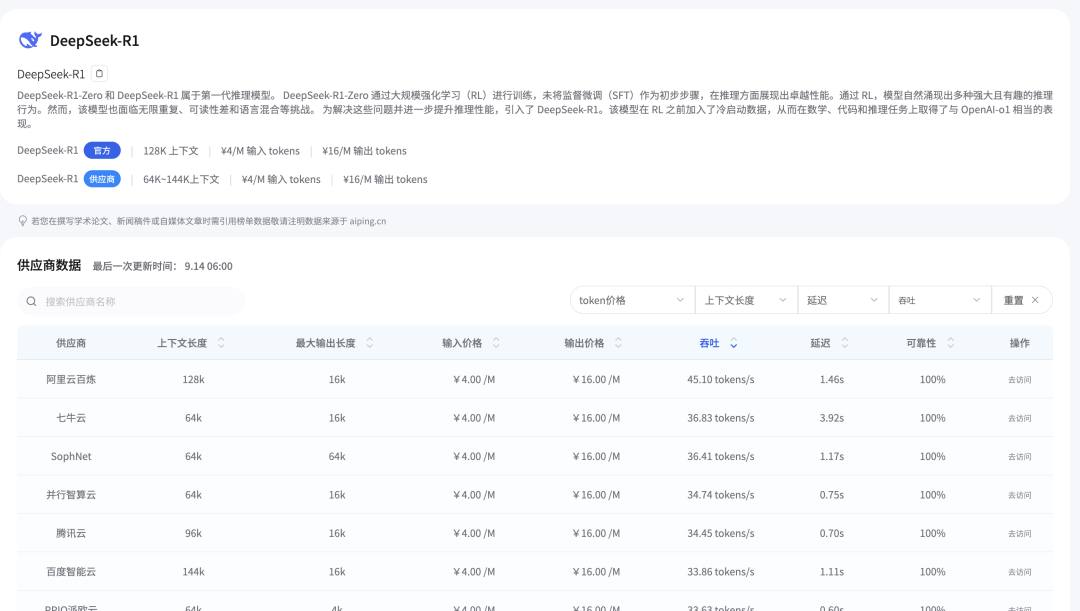Click SophNet's 64k max output cell
This screenshot has height=611, width=1080.
tap(337, 457)
